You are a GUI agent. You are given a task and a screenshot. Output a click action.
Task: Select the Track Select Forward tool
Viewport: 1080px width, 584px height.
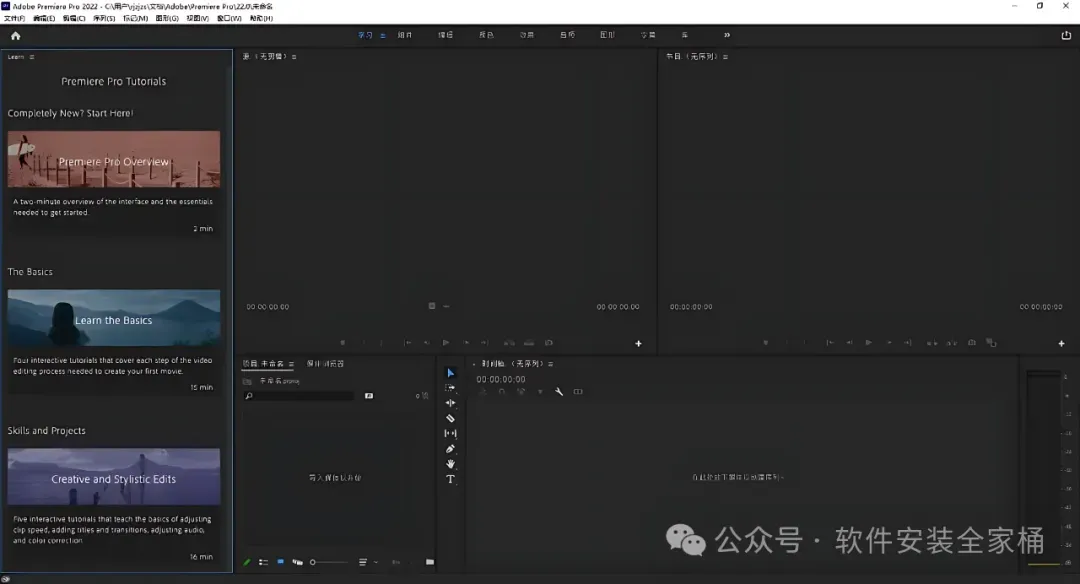[450, 388]
